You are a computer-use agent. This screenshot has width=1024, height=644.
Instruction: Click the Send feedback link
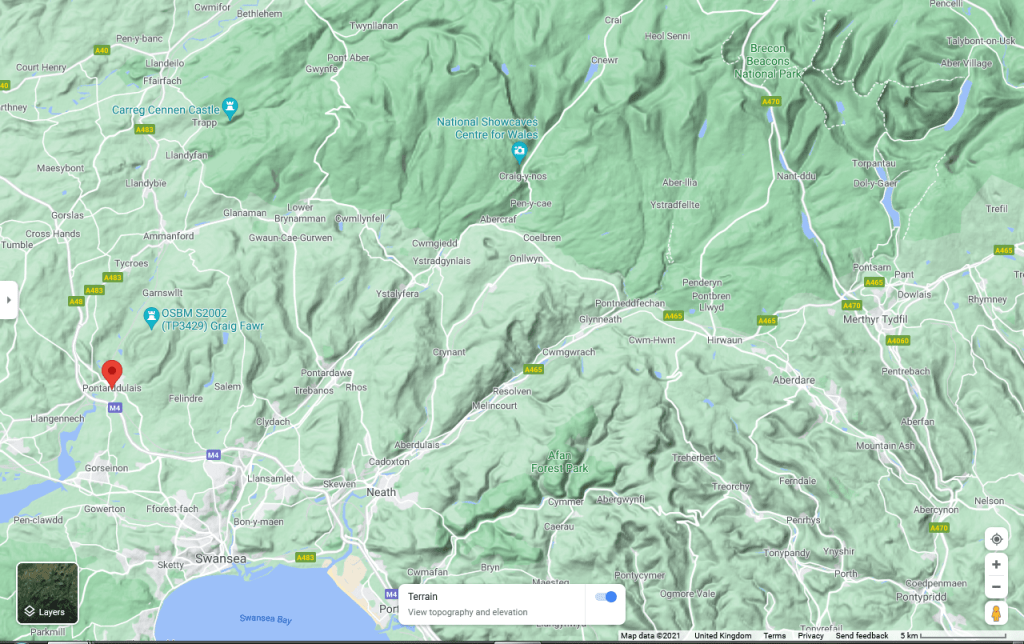pos(862,636)
